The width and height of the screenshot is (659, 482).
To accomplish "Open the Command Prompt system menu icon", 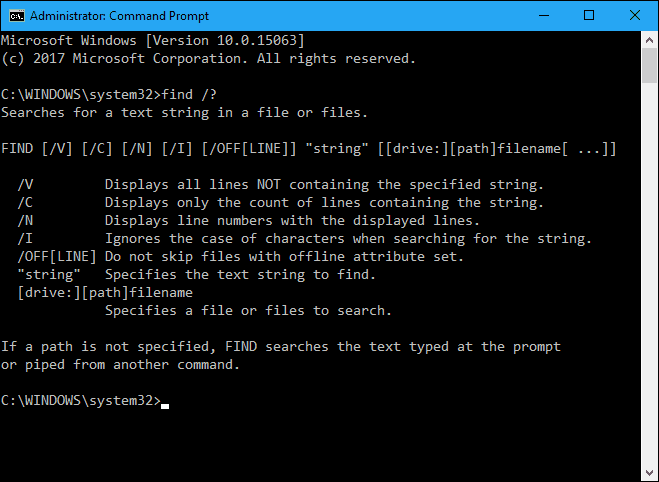I will [x=17, y=16].
